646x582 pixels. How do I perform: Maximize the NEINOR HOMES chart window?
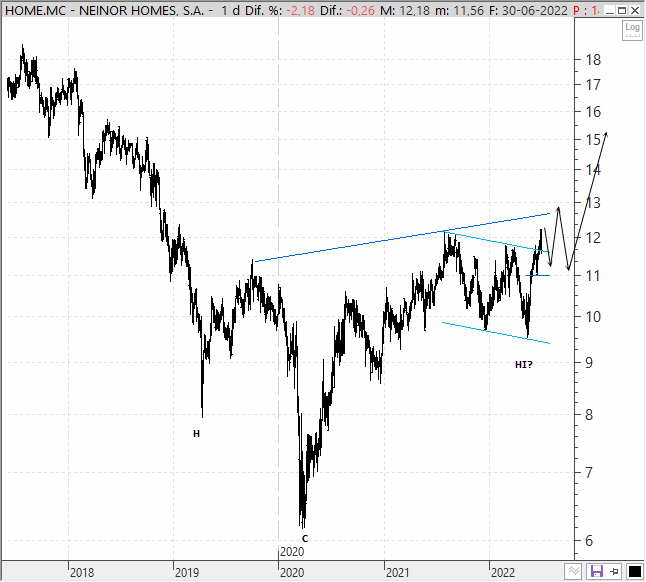[x=623, y=10]
